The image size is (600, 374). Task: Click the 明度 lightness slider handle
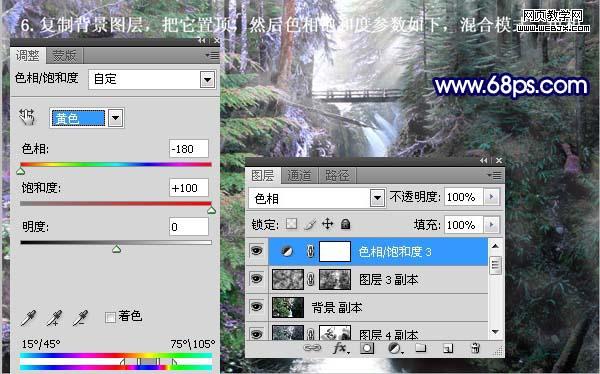point(116,249)
